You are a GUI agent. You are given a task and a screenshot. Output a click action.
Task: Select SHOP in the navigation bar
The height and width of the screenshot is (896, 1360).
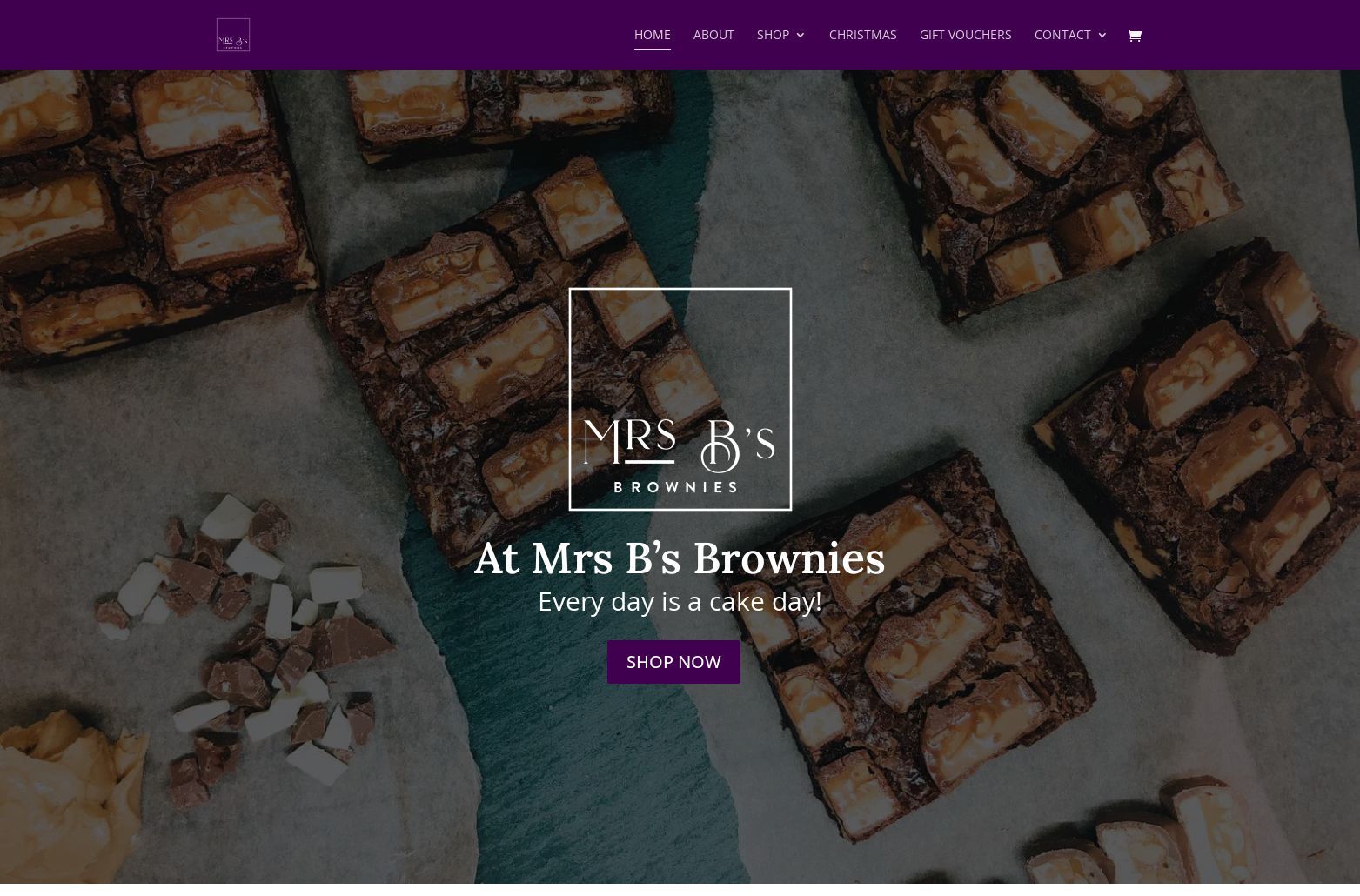(x=773, y=35)
